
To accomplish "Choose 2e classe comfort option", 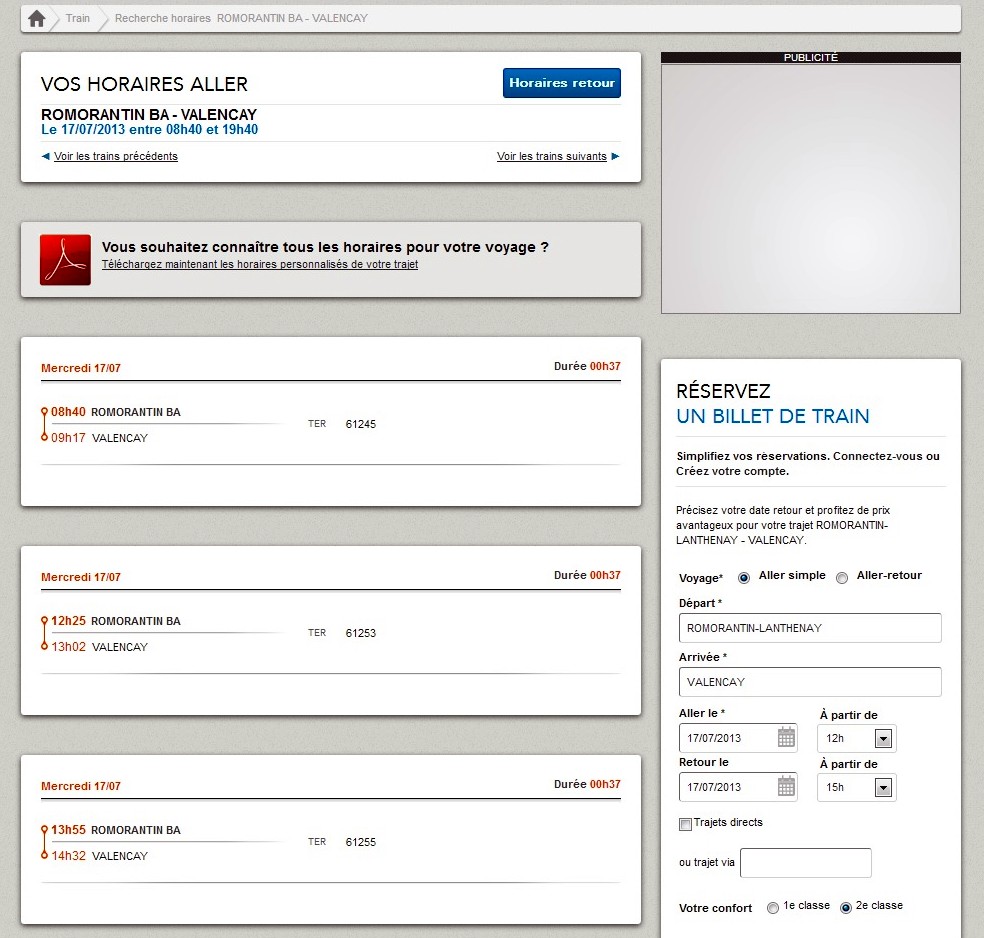I will point(846,907).
